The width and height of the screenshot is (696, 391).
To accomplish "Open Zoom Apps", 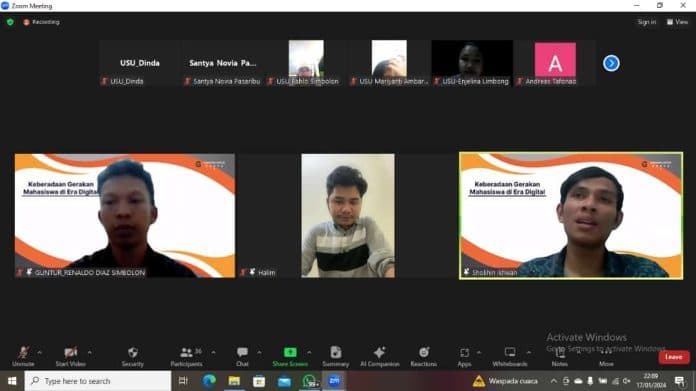I will pos(464,356).
